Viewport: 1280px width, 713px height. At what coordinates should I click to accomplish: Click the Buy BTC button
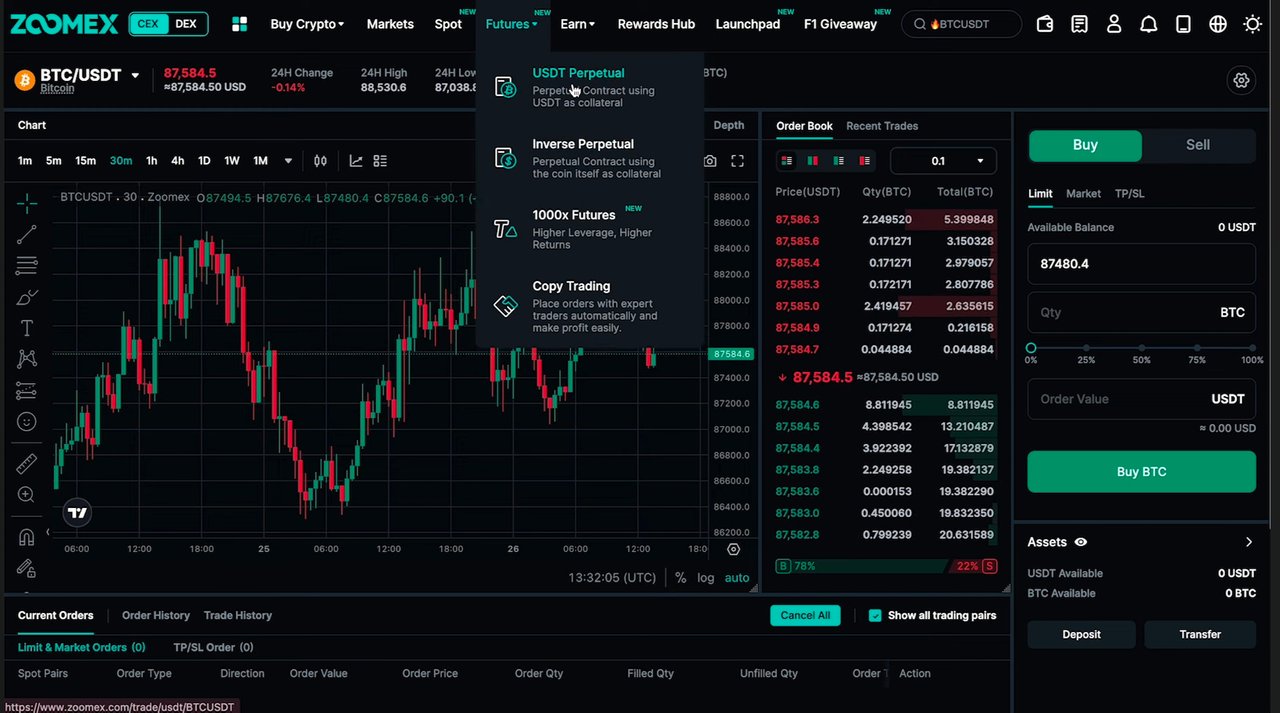point(1142,472)
